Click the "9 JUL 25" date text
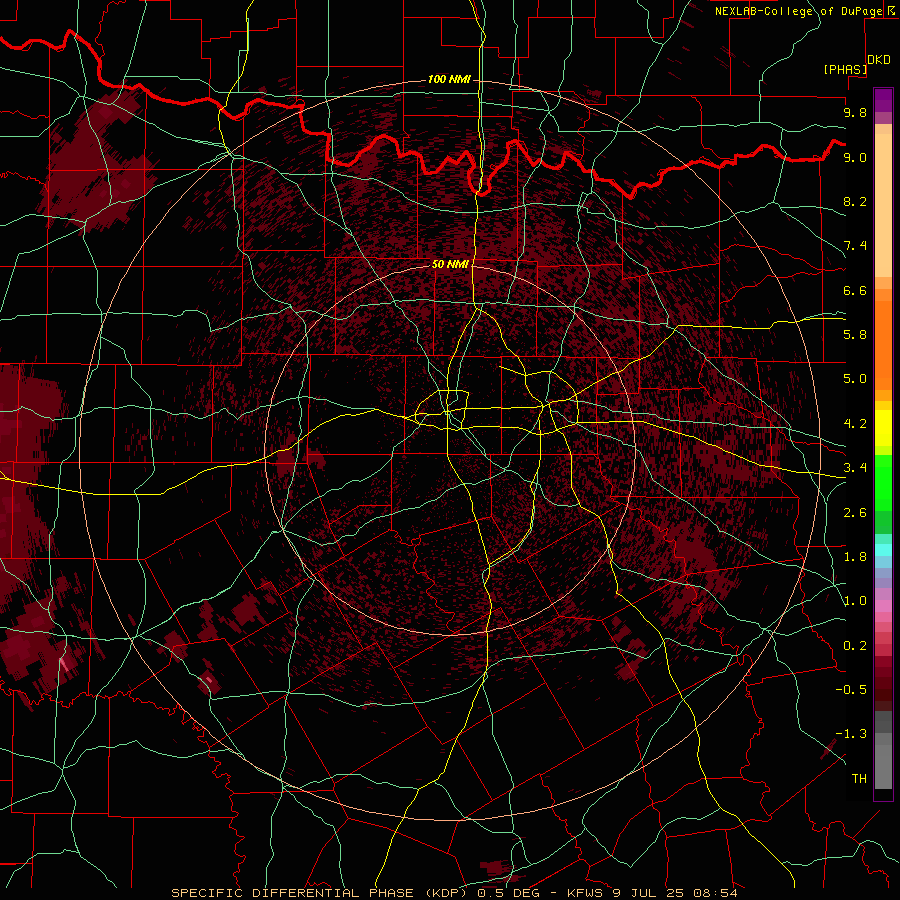 (649, 893)
